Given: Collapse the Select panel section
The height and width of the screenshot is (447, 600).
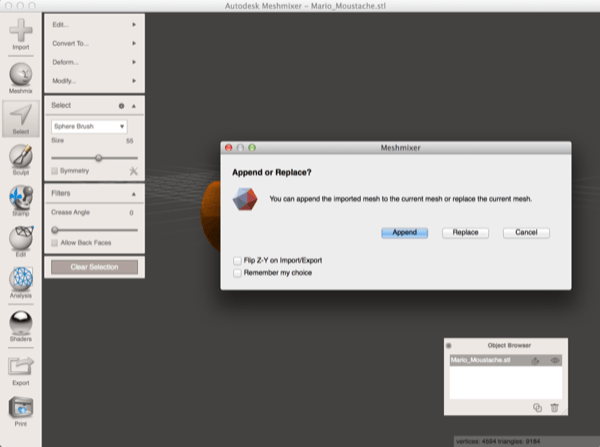Looking at the screenshot, I should [x=134, y=105].
